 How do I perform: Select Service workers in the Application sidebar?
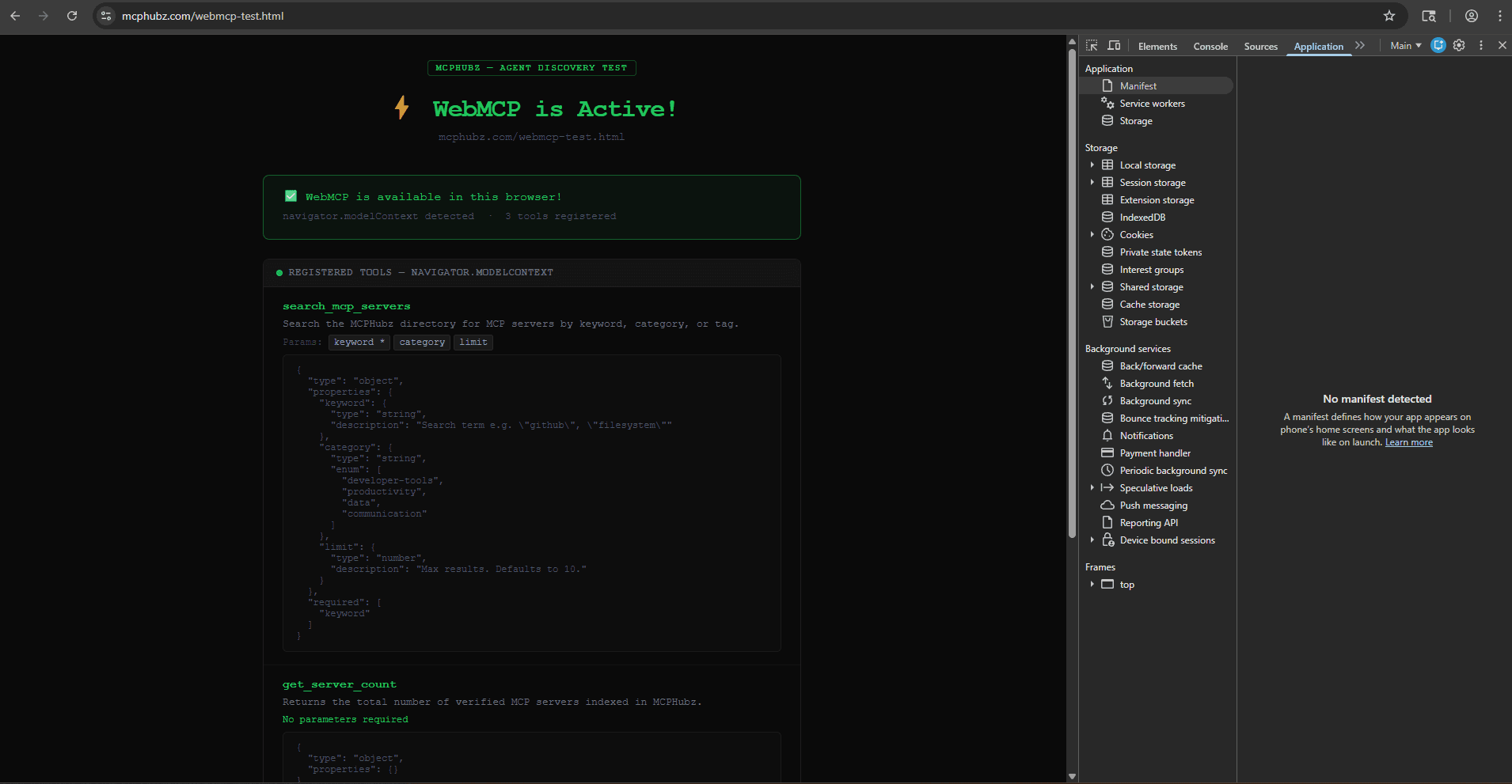(1152, 104)
